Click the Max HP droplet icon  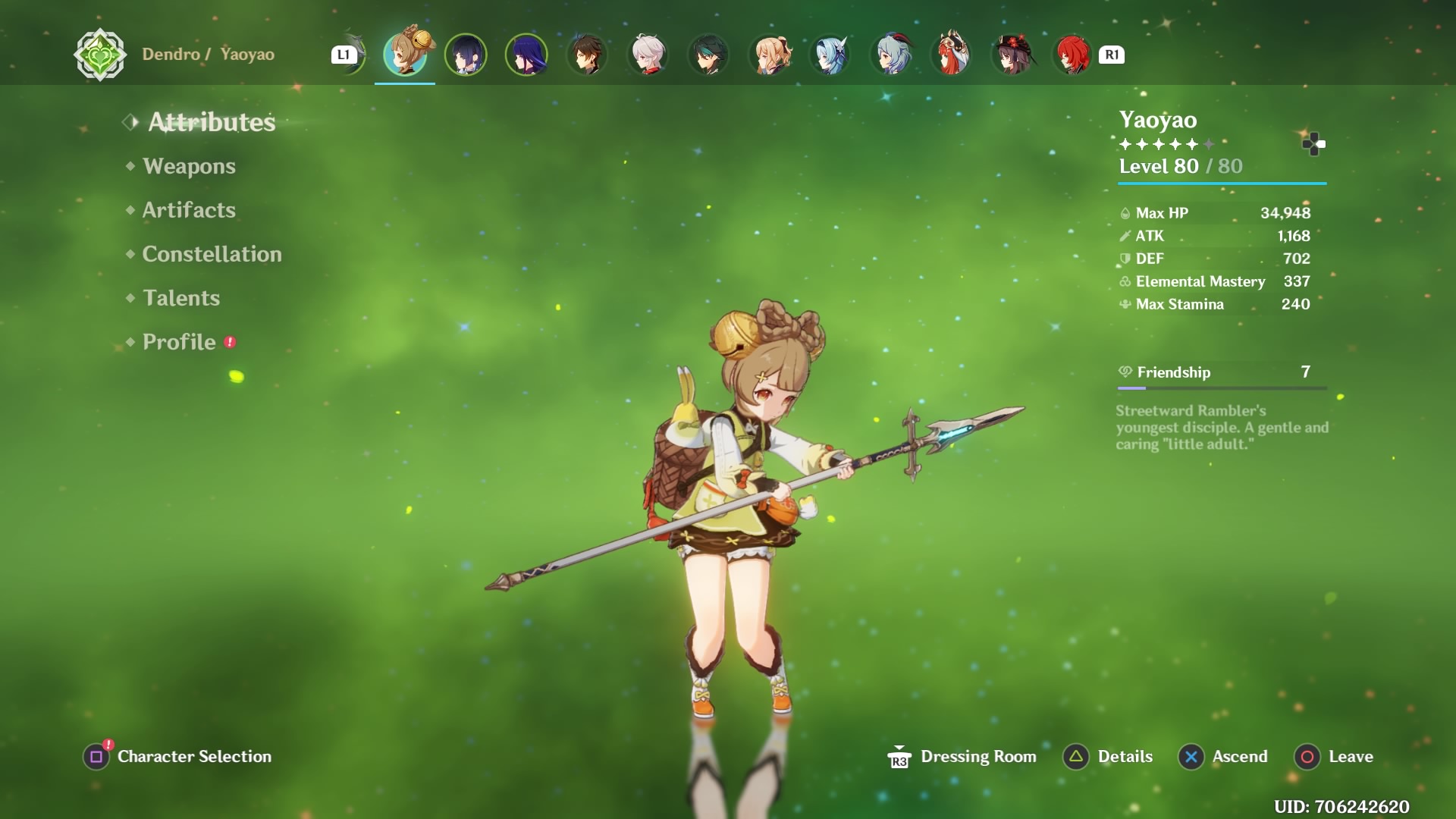[x=1125, y=214]
